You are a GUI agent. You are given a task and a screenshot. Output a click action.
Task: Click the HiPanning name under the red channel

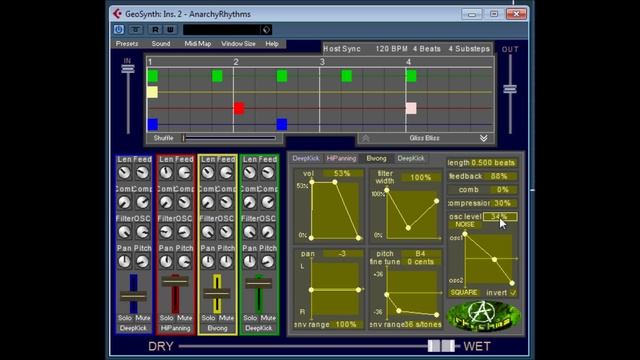176,328
